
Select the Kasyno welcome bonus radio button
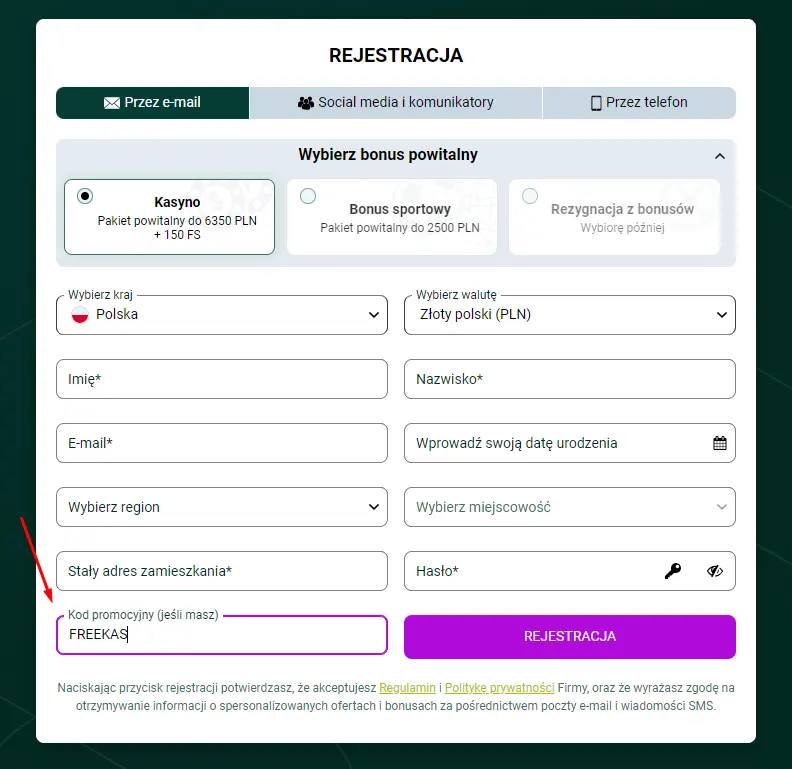[x=85, y=196]
